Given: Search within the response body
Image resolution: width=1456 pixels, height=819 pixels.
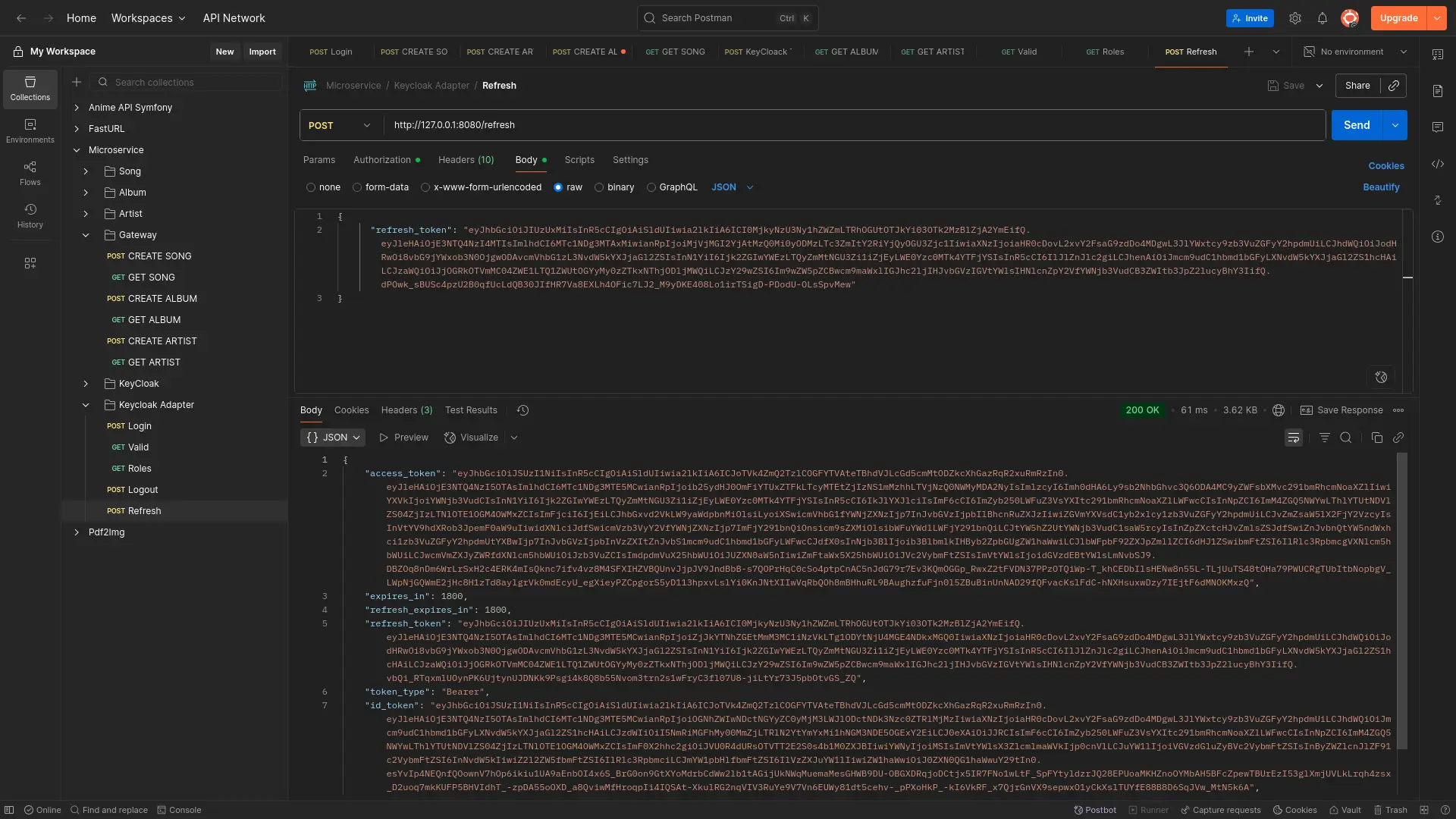Looking at the screenshot, I should 1346,438.
